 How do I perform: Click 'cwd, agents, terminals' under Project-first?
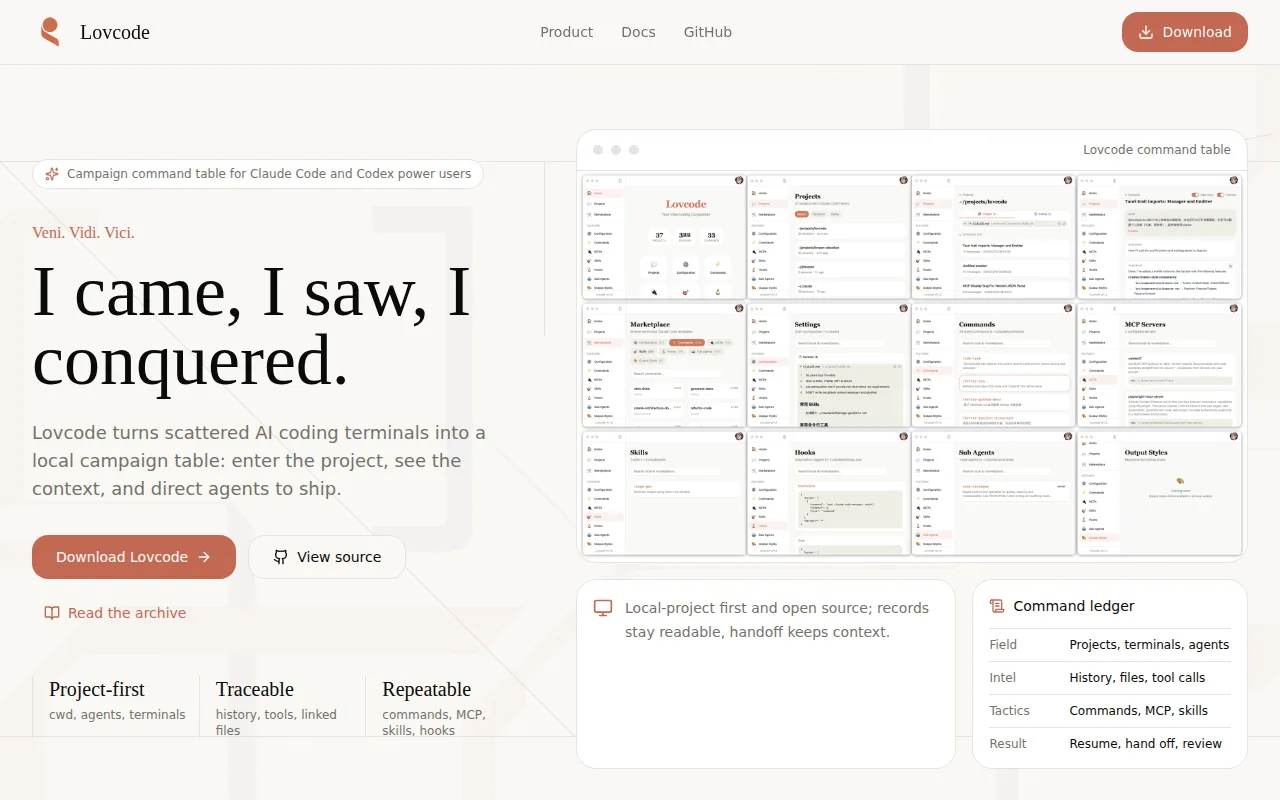coord(117,715)
